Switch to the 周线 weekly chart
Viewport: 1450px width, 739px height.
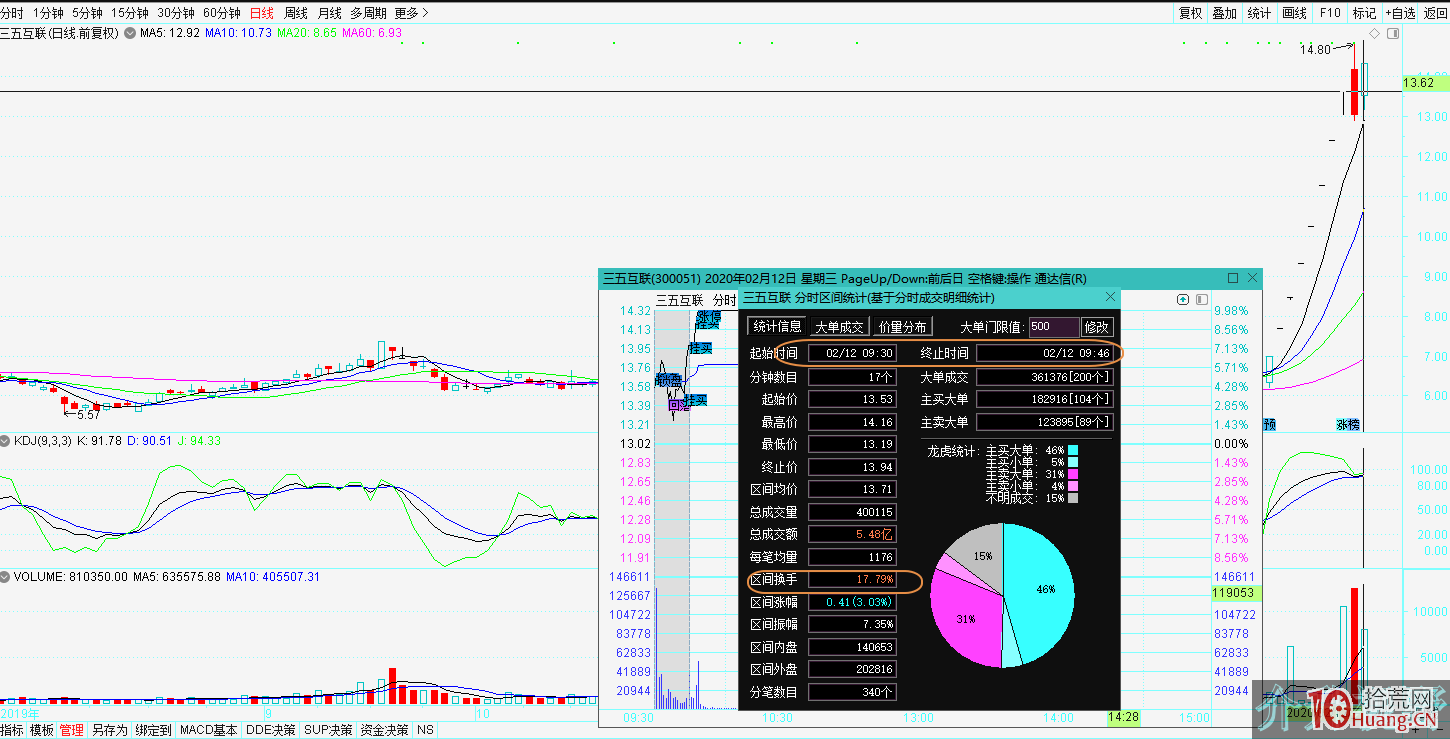pyautogui.click(x=296, y=13)
